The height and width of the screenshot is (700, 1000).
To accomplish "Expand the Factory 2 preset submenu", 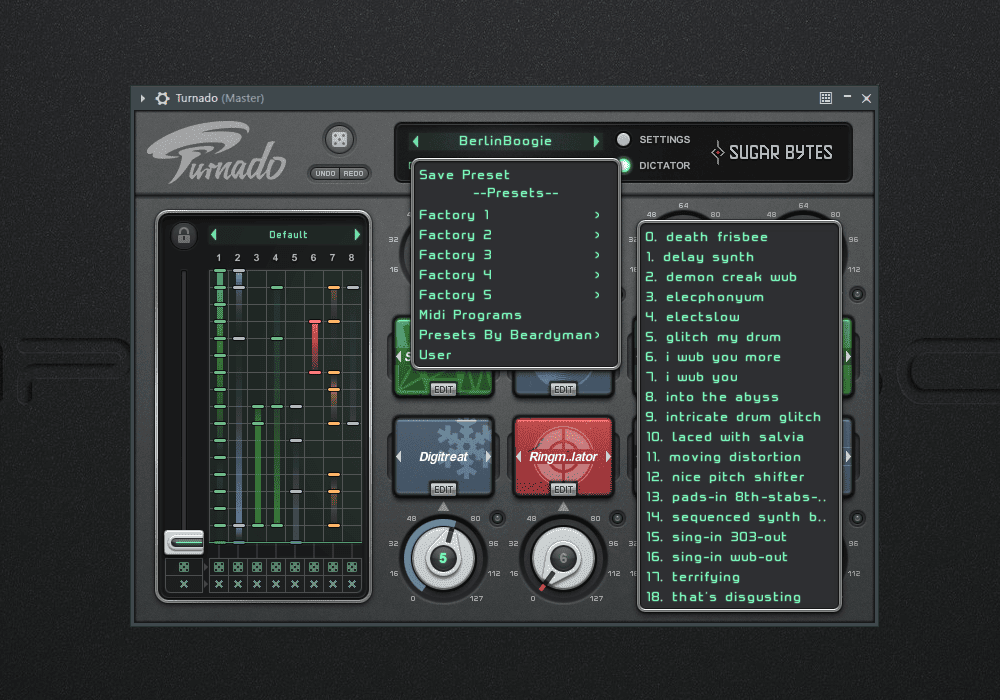I will [510, 235].
